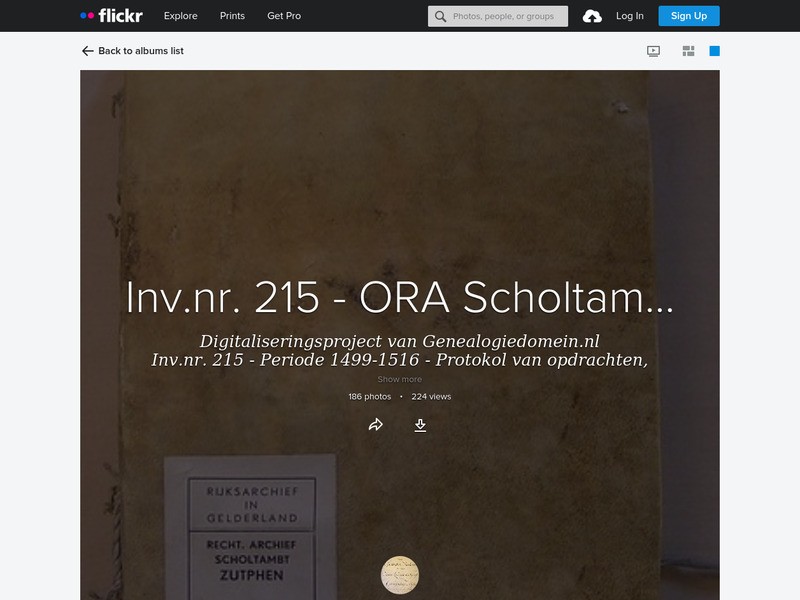Viewport: 800px width, 600px height.
Task: Open the upload cloud icon
Action: [591, 16]
